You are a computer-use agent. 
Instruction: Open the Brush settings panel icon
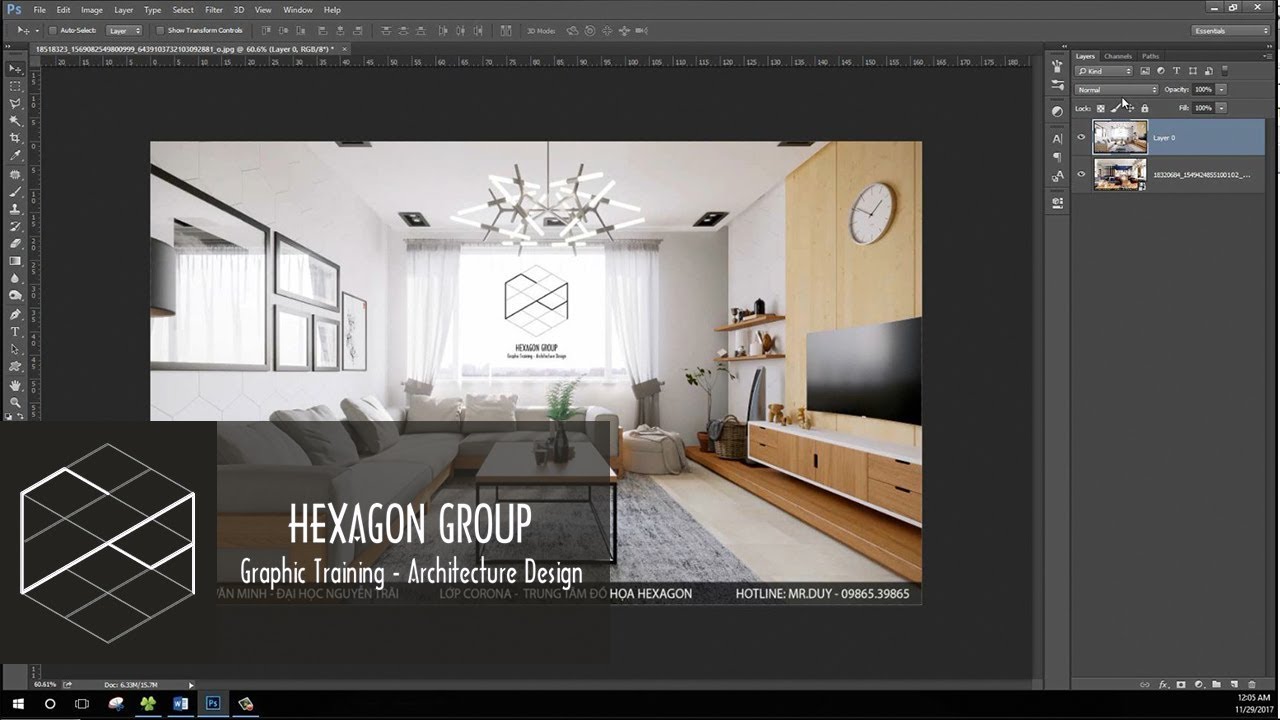tap(1057, 85)
